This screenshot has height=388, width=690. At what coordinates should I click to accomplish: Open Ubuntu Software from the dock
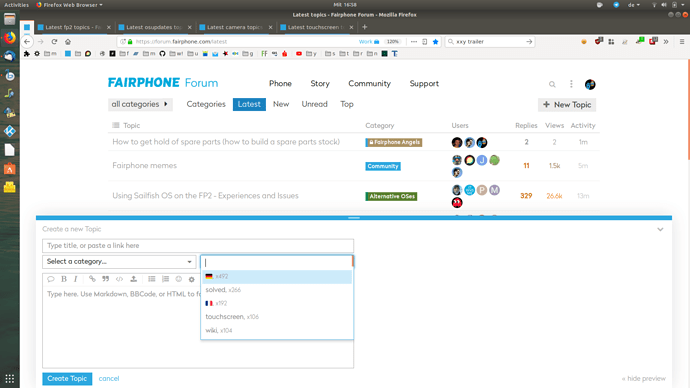click(10, 169)
